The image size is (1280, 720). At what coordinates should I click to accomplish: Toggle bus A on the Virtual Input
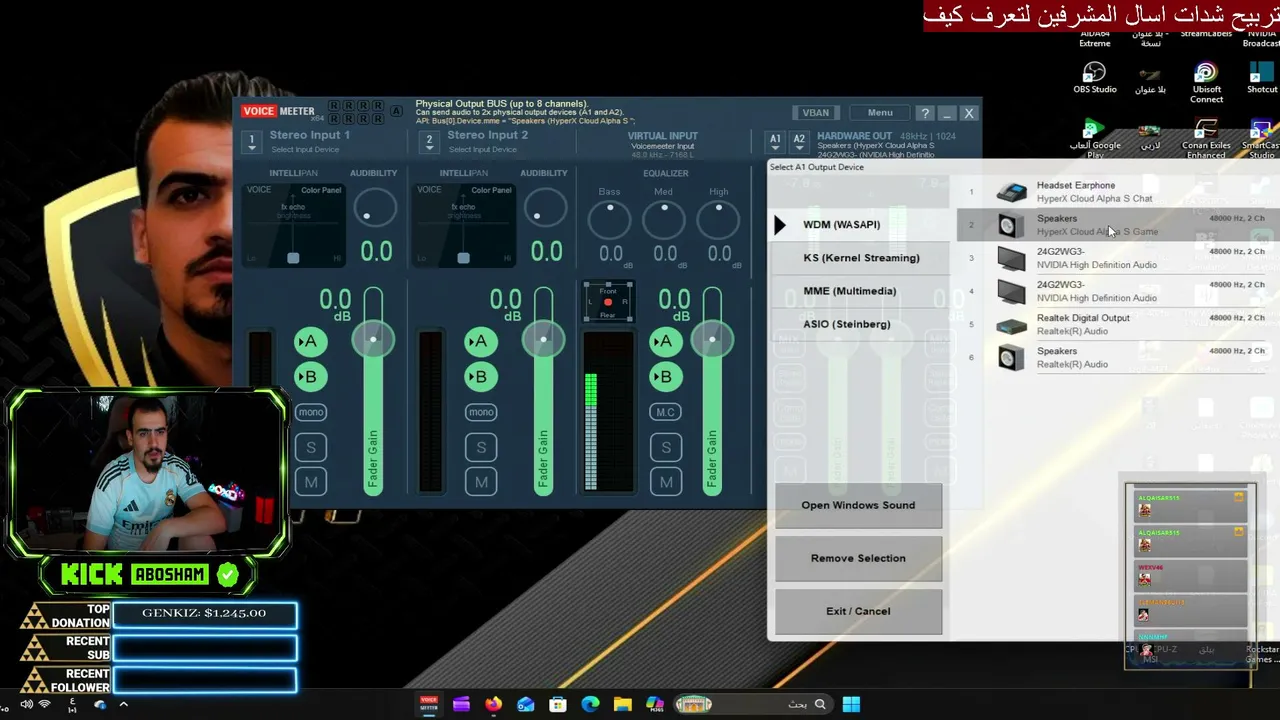point(666,342)
